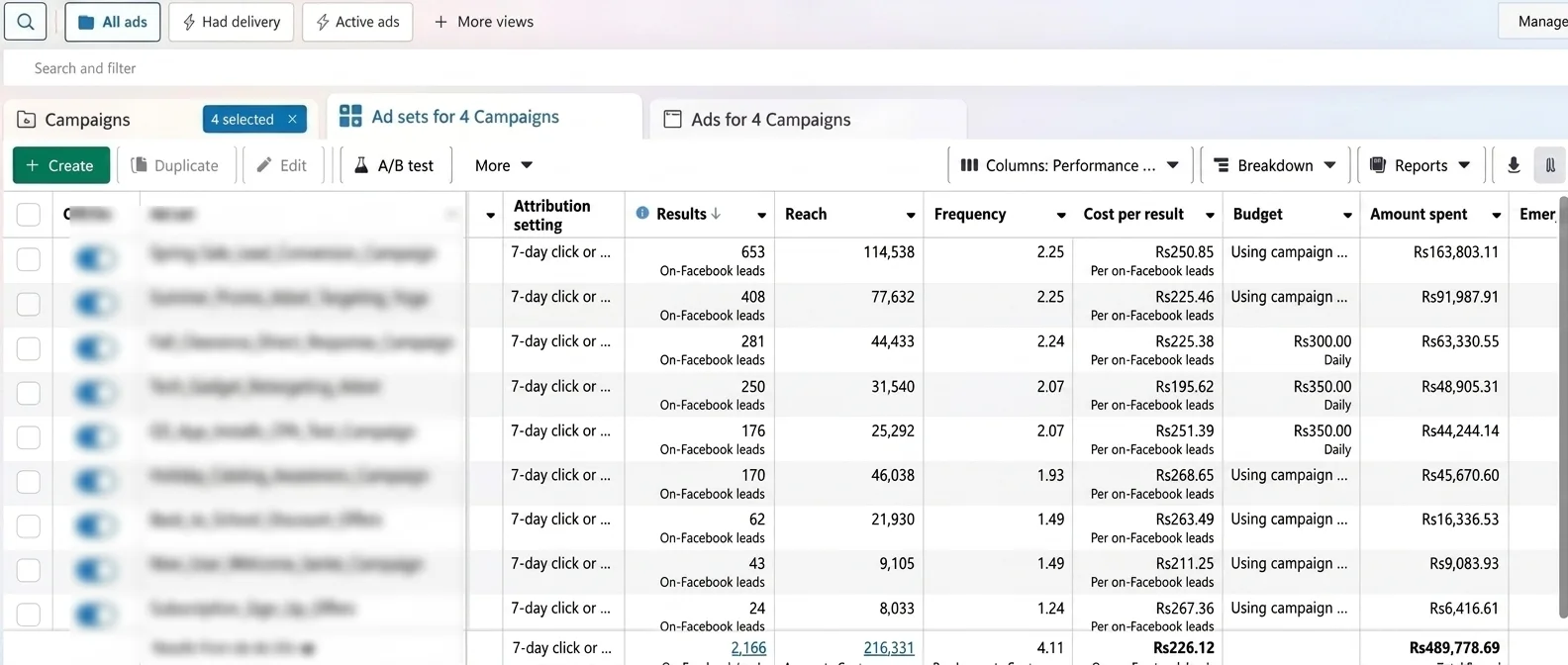Tick checkbox for the 176 results row
The height and width of the screenshot is (665, 1568).
click(x=29, y=437)
